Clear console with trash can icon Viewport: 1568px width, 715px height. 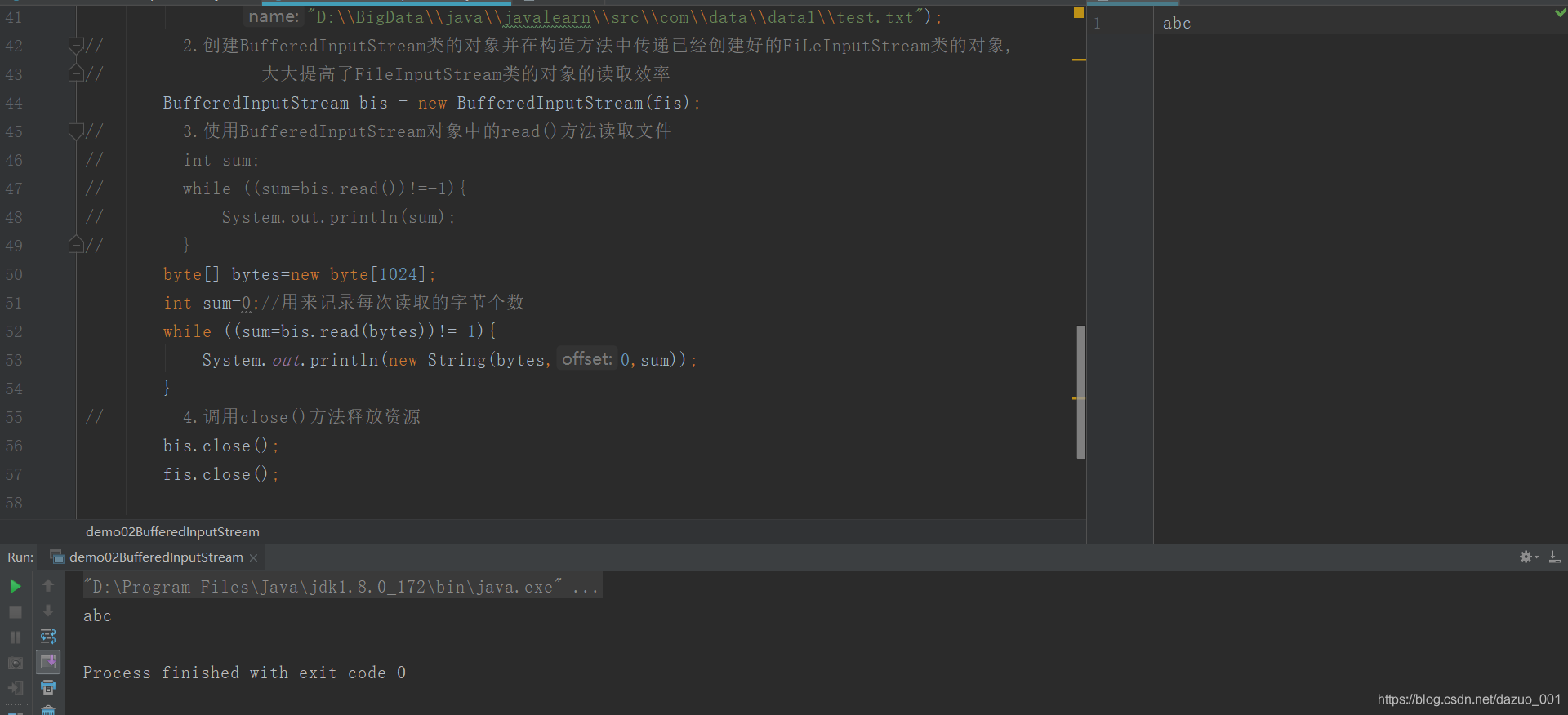48,710
